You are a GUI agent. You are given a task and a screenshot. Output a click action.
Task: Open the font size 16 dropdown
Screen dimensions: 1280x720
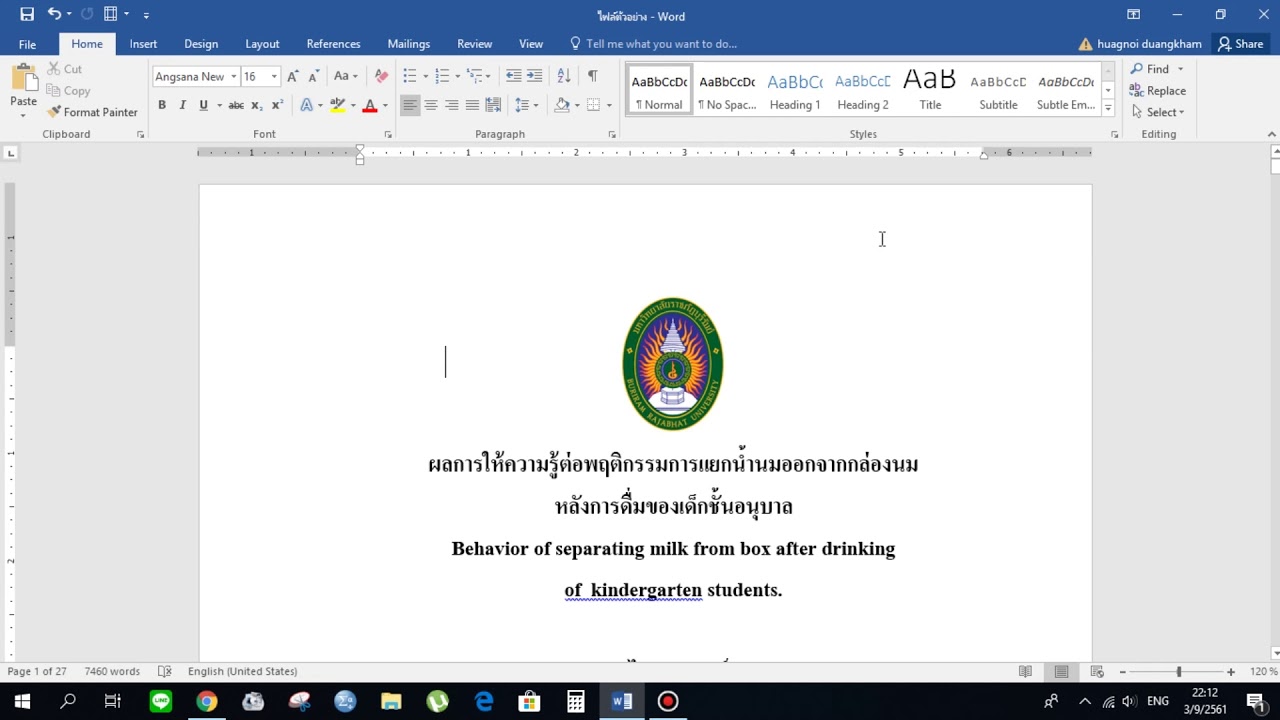click(x=274, y=77)
